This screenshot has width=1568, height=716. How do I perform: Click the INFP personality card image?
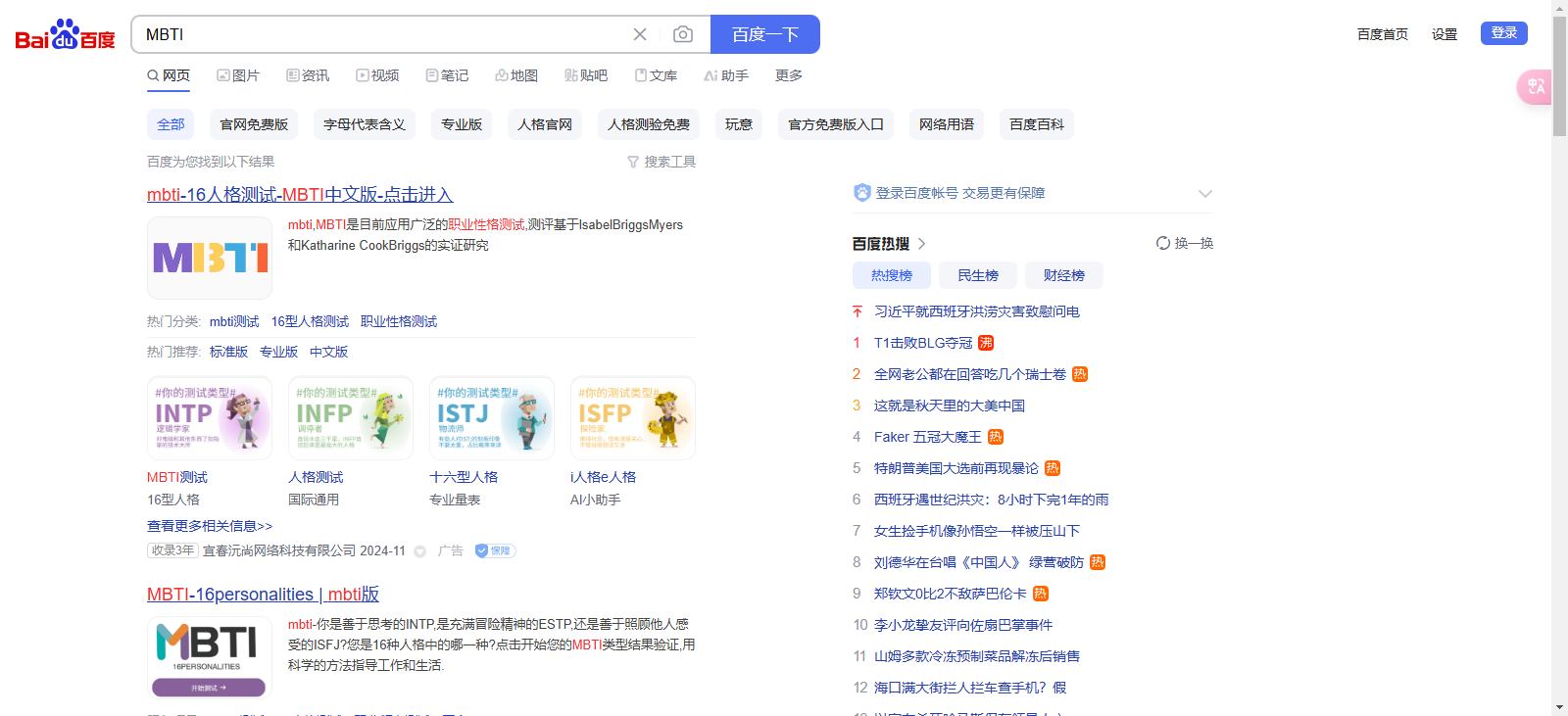point(351,418)
